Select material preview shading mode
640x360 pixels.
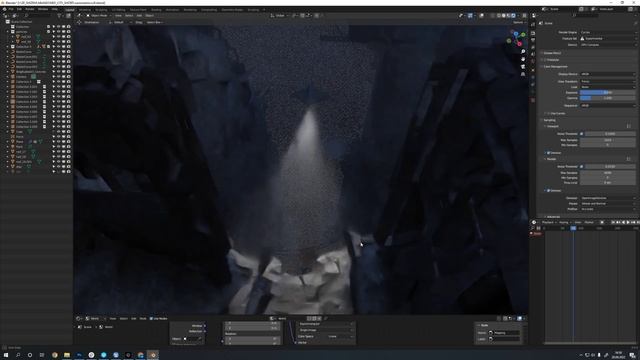pos(509,16)
